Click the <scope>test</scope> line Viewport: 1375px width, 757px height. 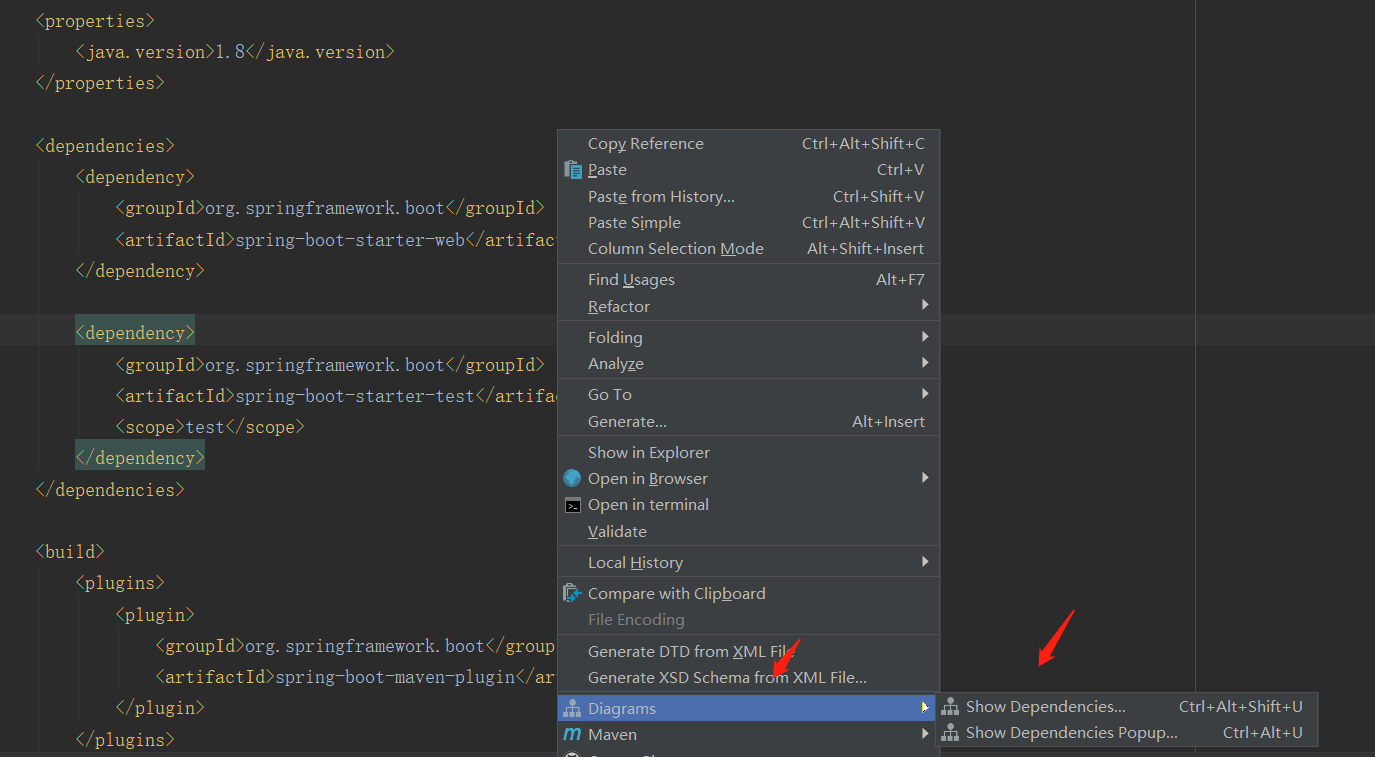tap(210, 427)
